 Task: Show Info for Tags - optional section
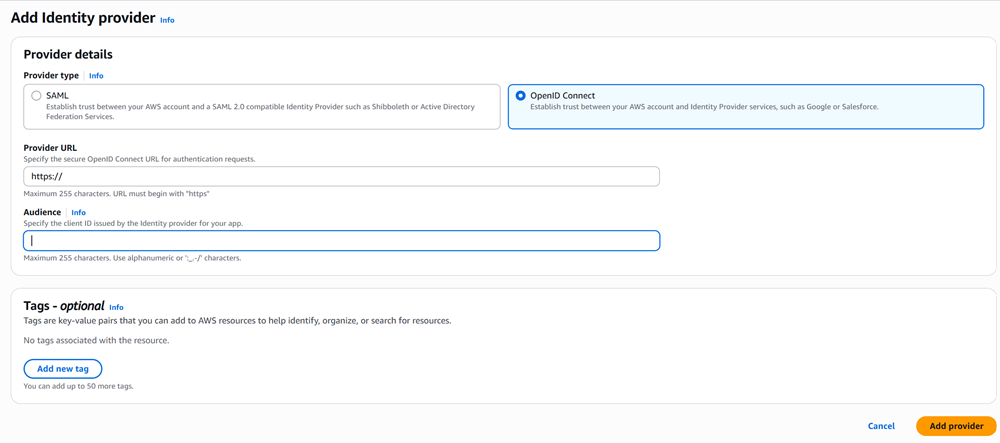coord(116,307)
